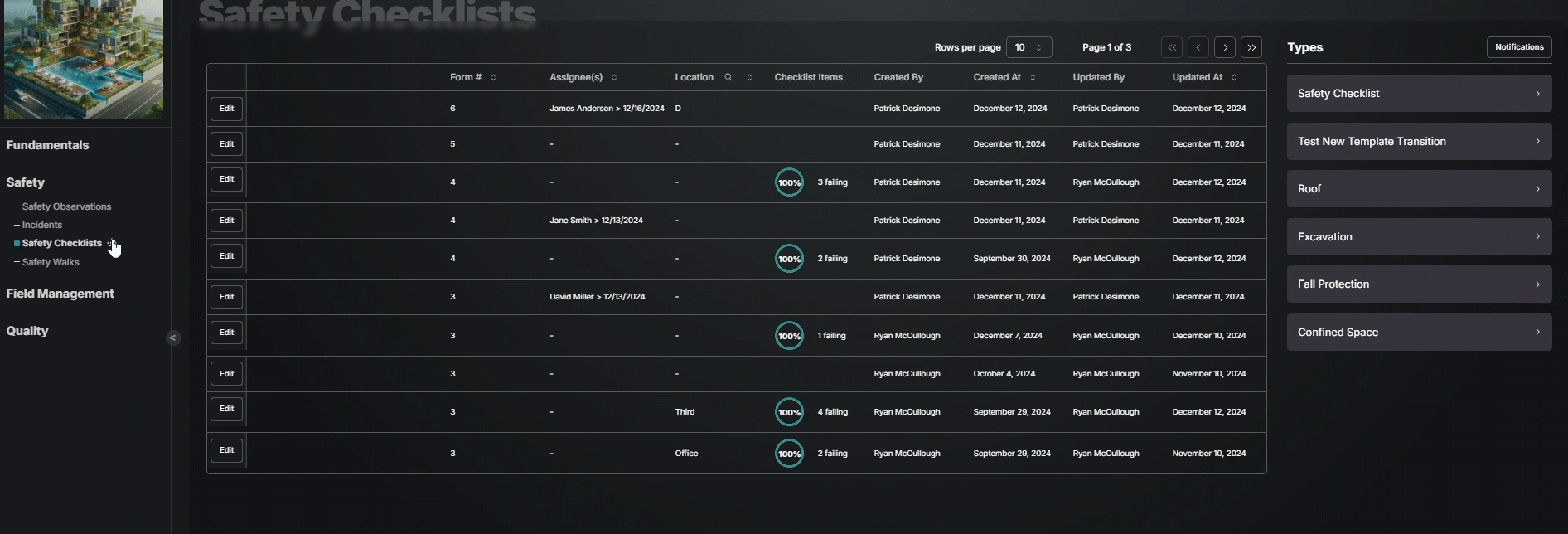The width and height of the screenshot is (1568, 534).
Task: Sort by Form # column
Action: coord(493,77)
